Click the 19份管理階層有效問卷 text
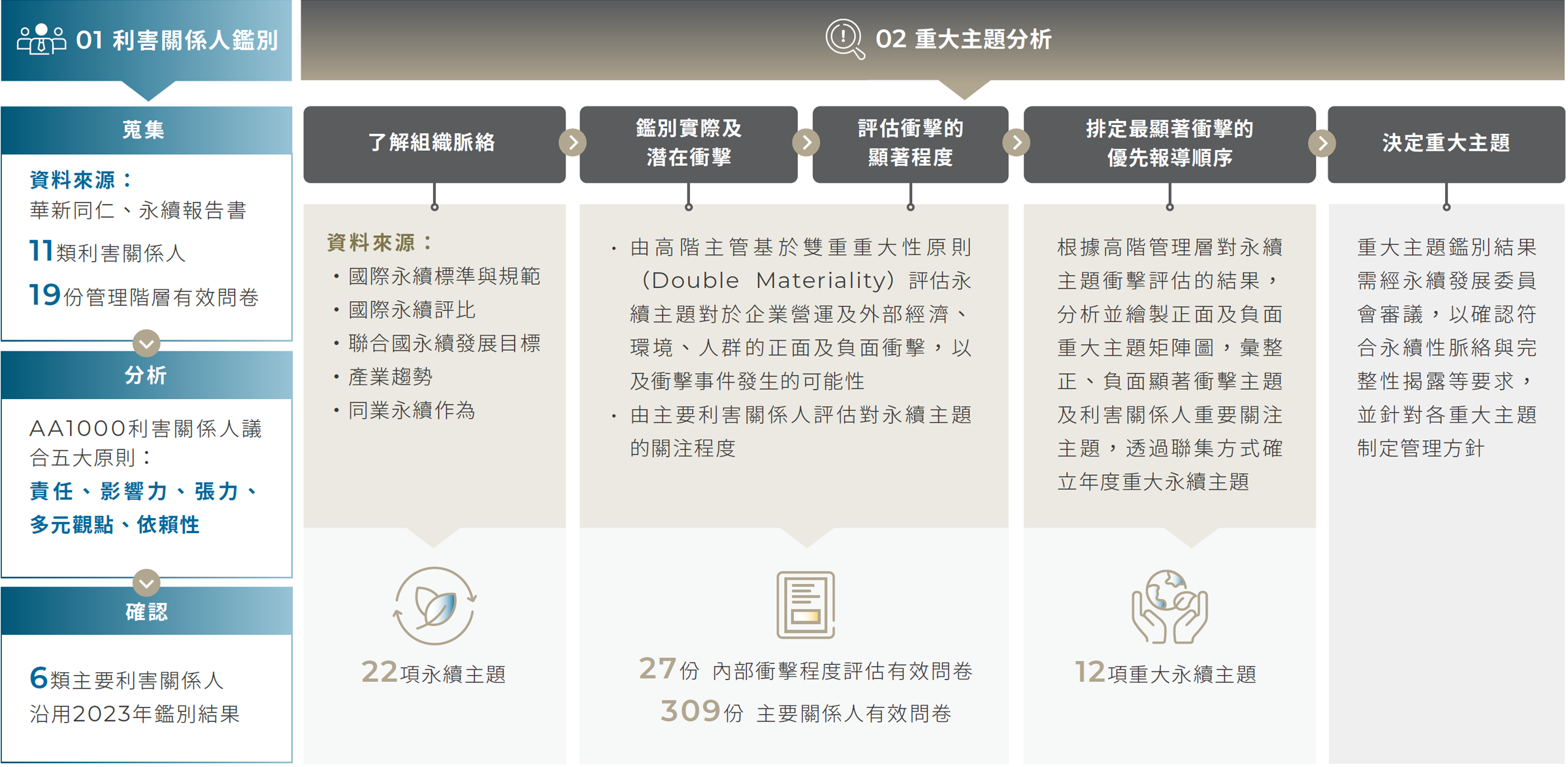This screenshot has height=767, width=1568. pos(144,296)
